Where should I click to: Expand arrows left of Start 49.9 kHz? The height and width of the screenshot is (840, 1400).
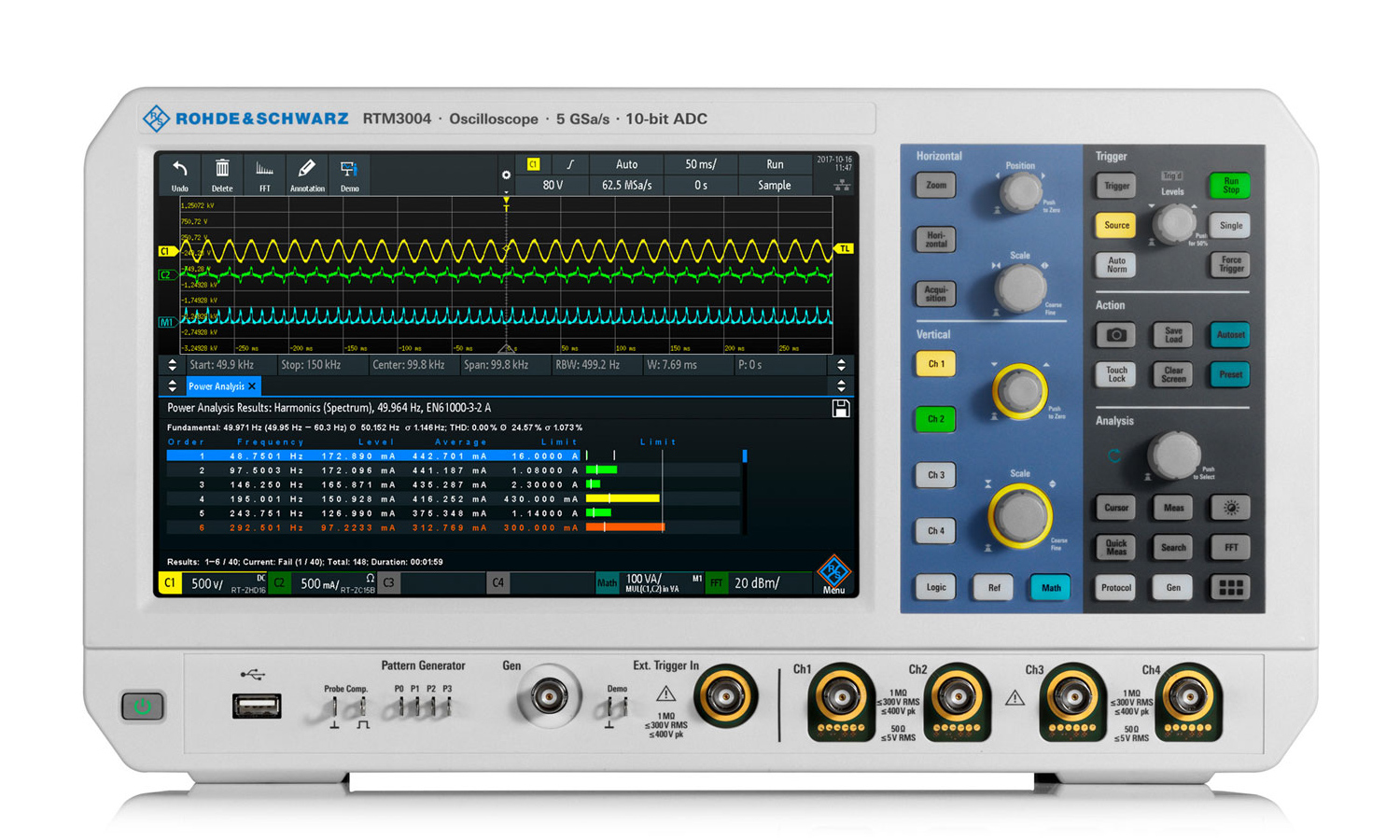[172, 365]
